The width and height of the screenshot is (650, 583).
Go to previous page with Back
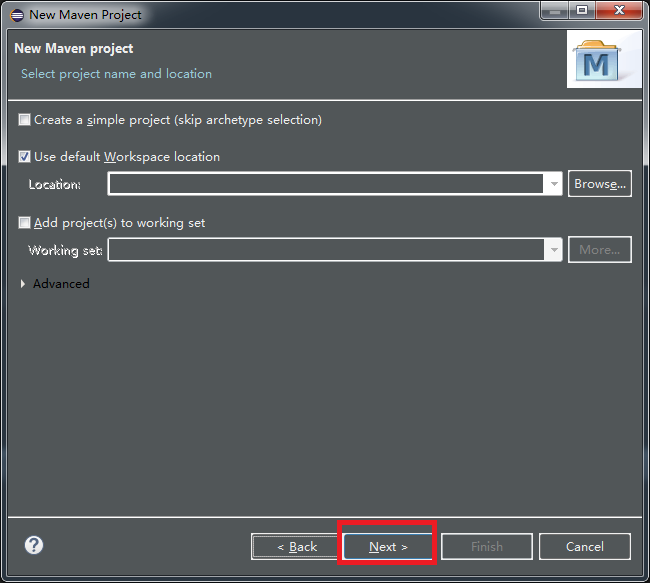[x=297, y=547]
